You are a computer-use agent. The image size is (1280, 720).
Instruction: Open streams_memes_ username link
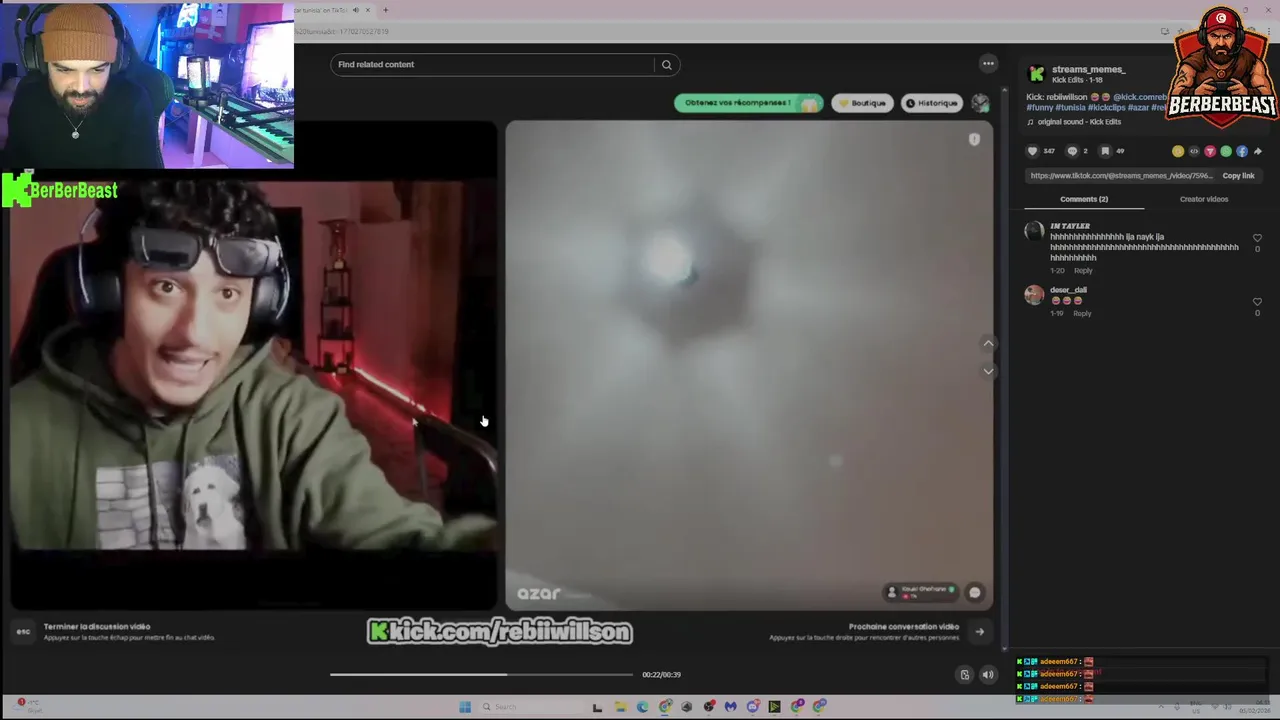[x=1088, y=70]
